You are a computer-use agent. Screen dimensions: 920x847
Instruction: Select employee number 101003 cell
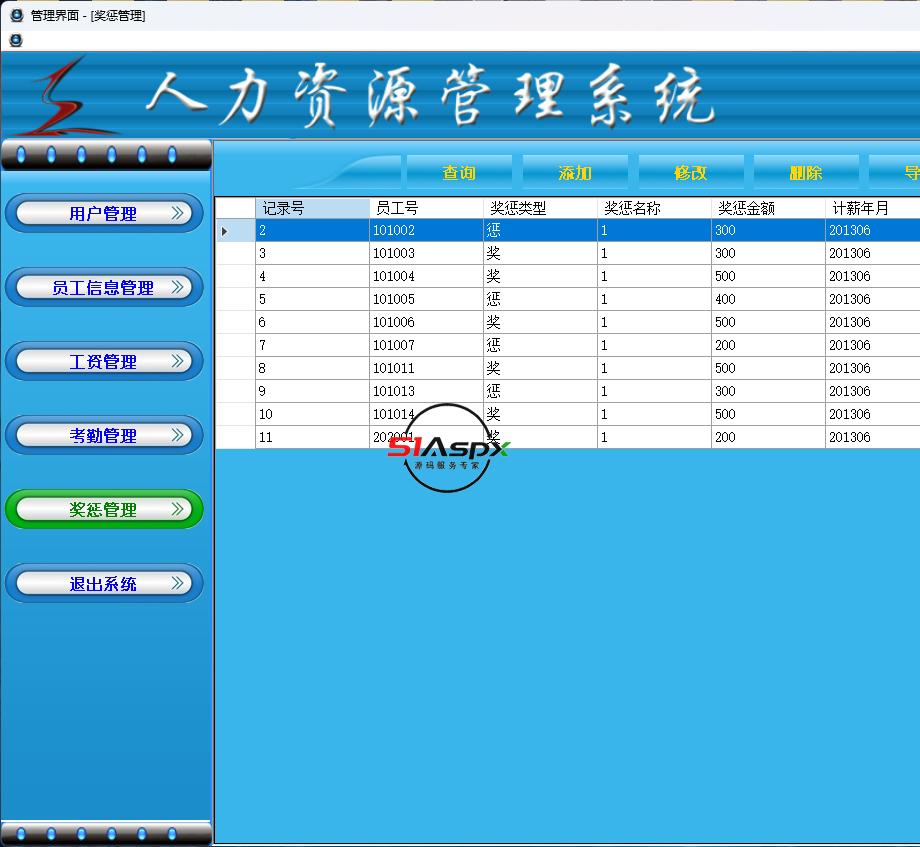point(426,253)
